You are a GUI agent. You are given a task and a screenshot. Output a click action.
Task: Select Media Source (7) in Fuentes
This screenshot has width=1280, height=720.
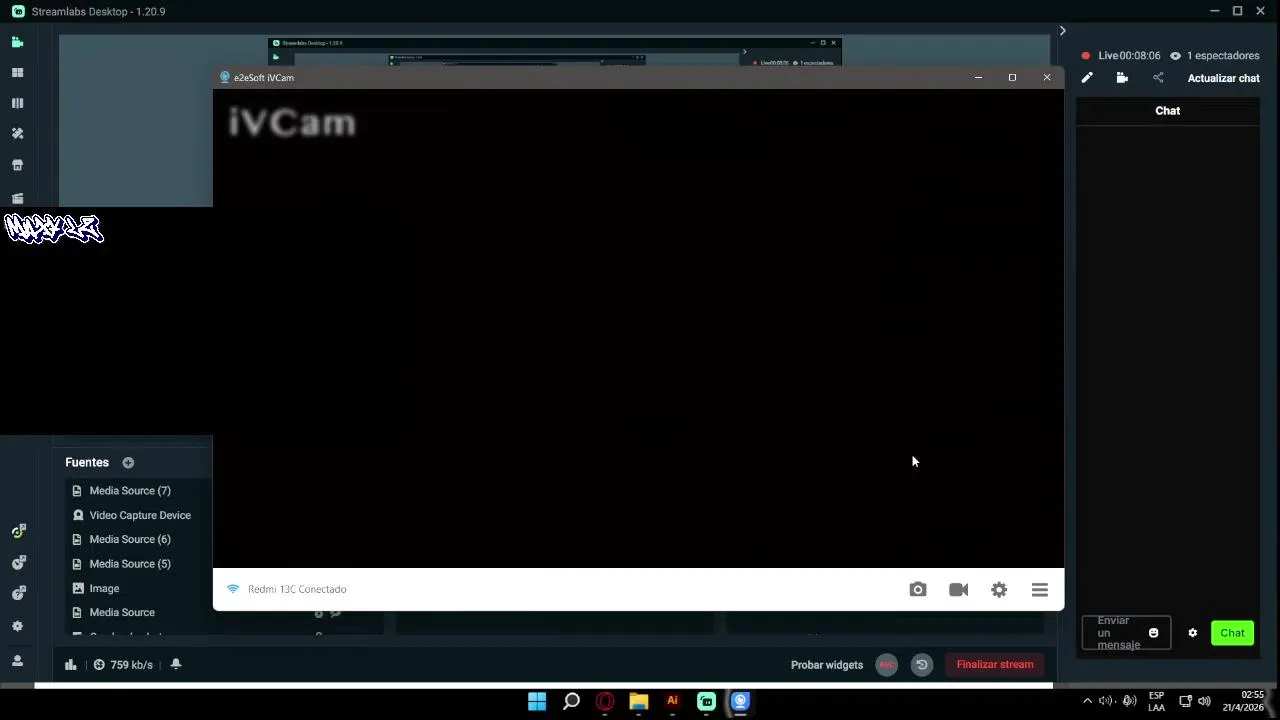pos(130,491)
